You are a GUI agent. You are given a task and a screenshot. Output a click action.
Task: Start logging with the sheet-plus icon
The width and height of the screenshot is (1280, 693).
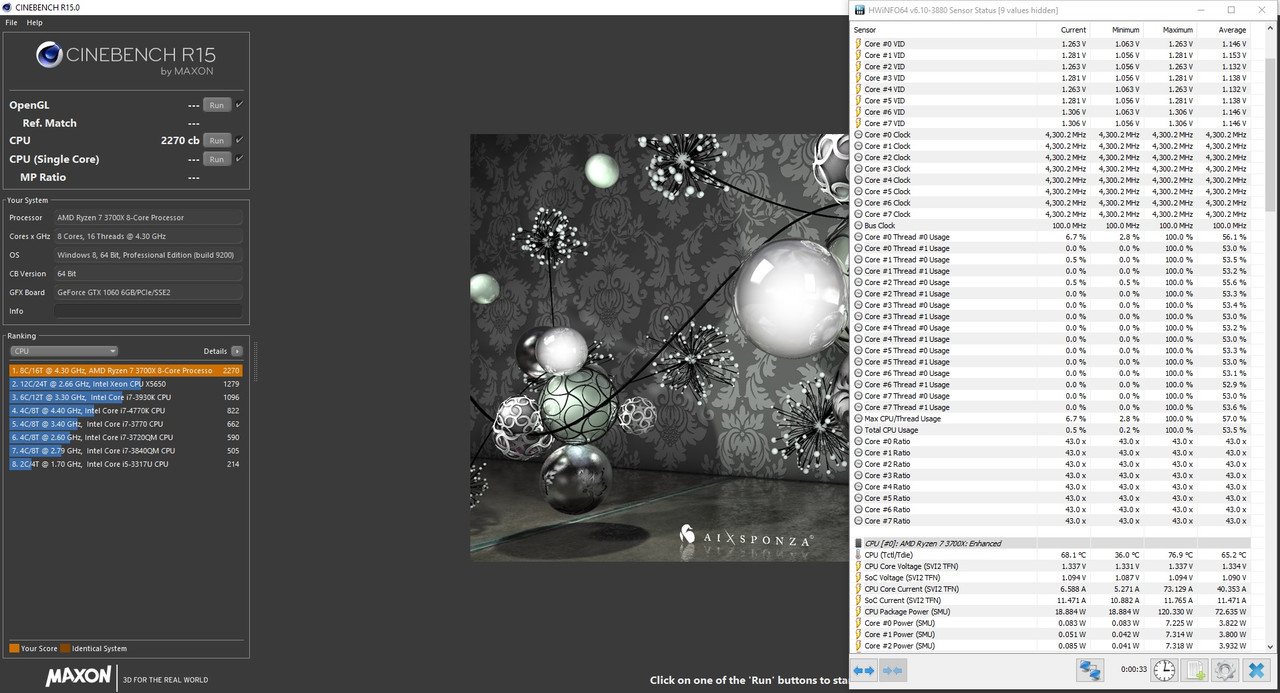(x=1195, y=670)
